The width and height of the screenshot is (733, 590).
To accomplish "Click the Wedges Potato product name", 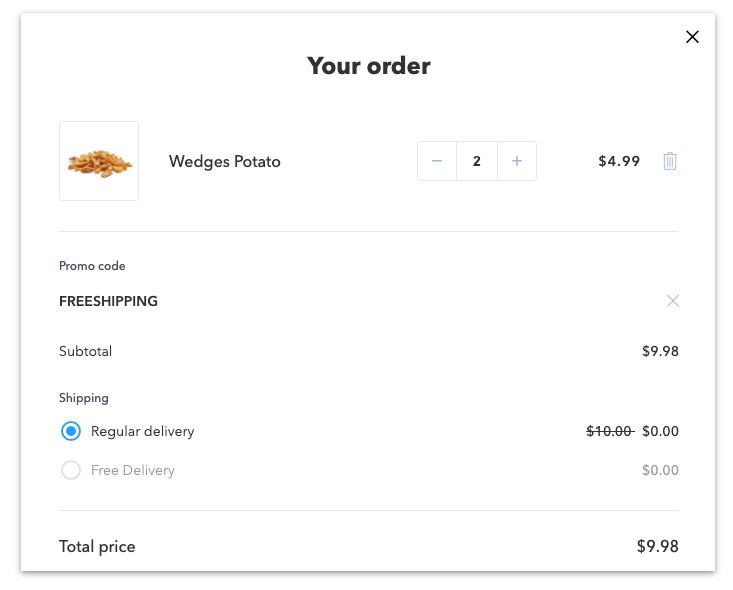I will (224, 161).
